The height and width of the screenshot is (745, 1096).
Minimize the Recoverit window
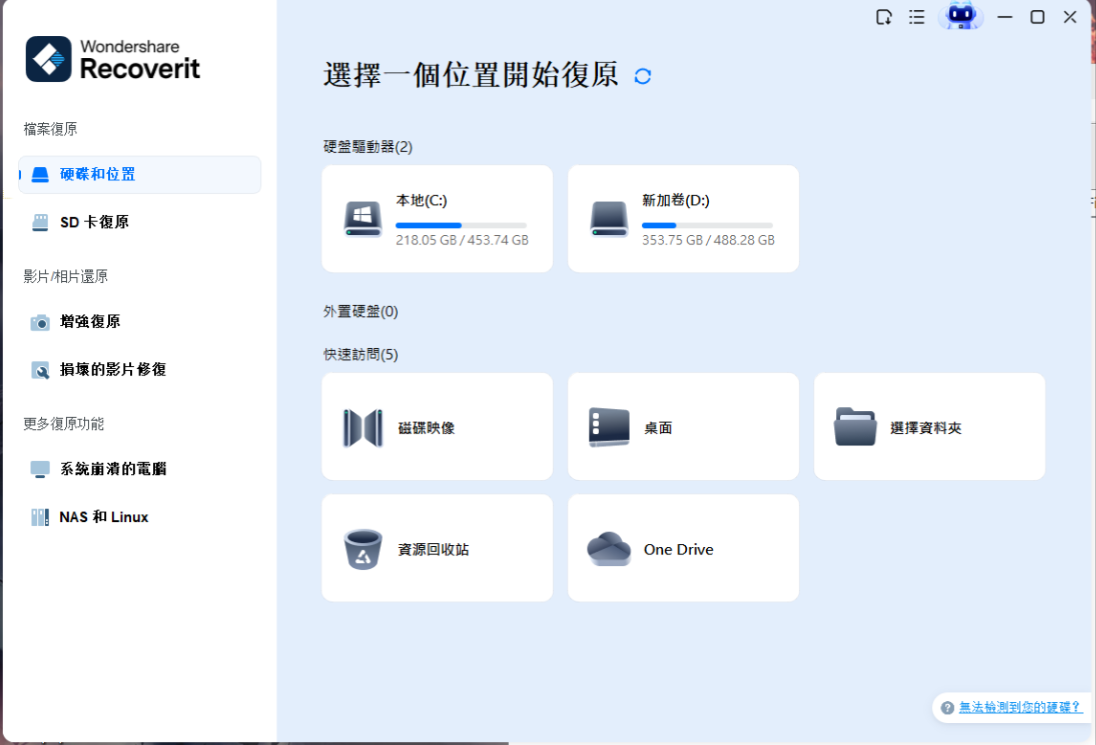click(1005, 17)
